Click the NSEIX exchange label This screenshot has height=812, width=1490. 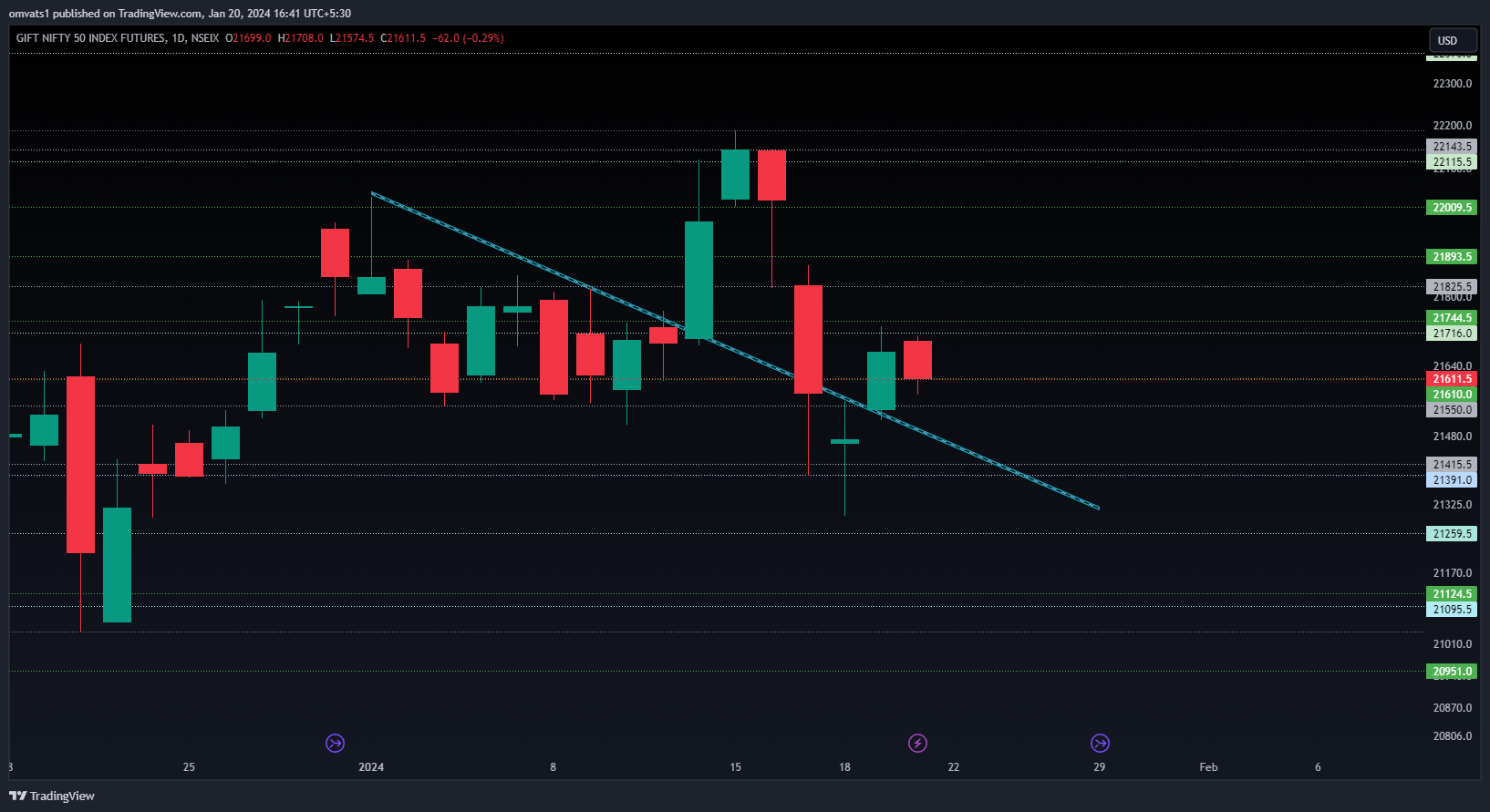pyautogui.click(x=205, y=38)
